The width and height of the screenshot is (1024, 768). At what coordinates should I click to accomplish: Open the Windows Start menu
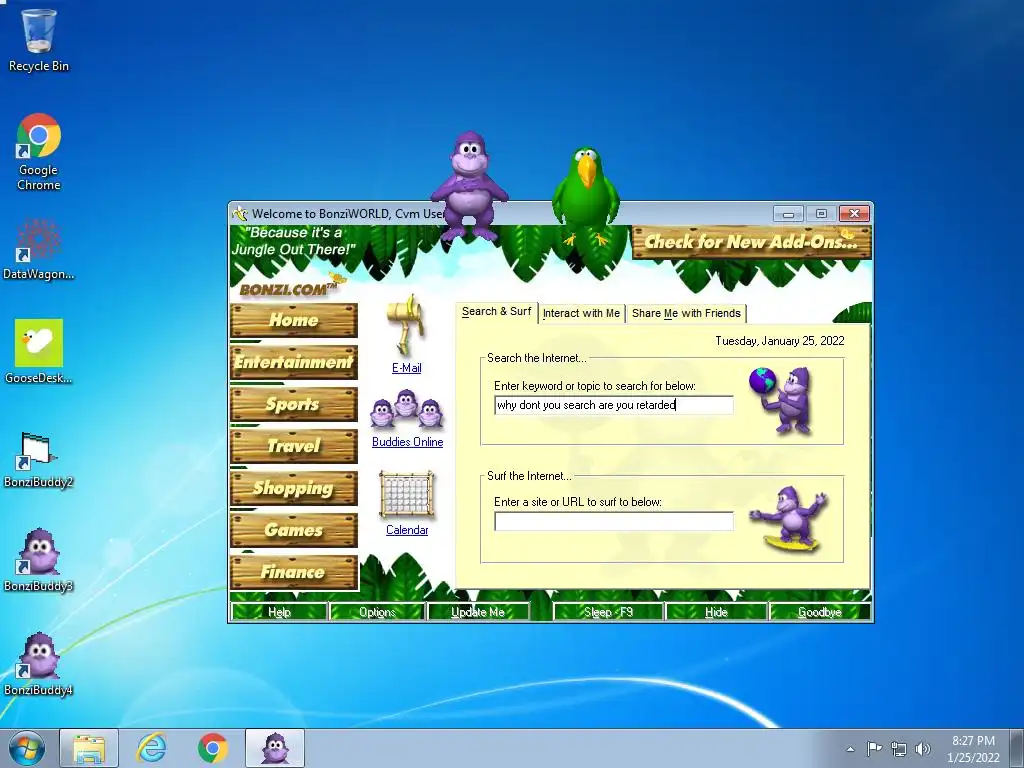[27, 748]
